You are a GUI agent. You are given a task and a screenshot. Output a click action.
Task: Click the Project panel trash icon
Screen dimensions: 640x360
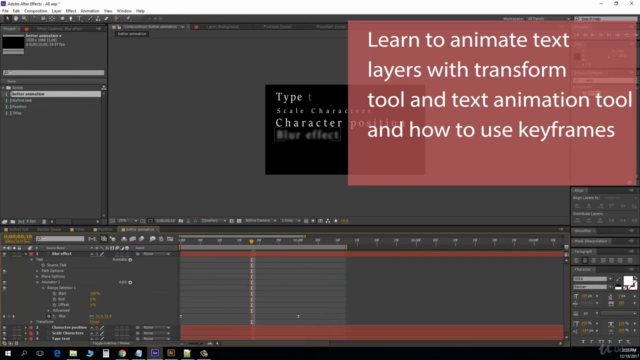pyautogui.click(x=44, y=222)
